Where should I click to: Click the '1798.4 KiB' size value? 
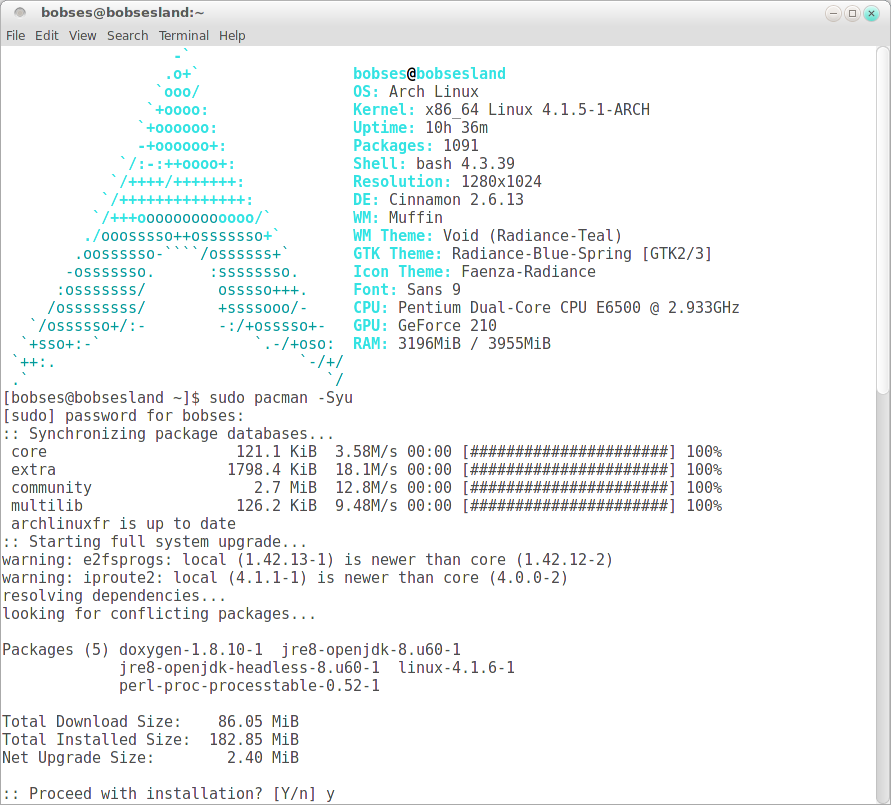coord(272,470)
